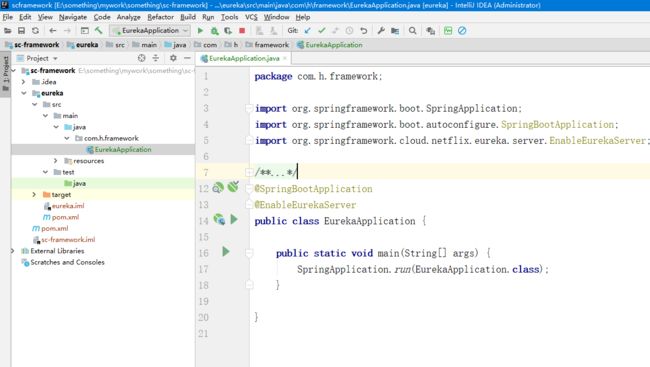The image size is (650, 367).
Task: Click the Save All toolbar icon
Action: pyautogui.click(x=21, y=31)
